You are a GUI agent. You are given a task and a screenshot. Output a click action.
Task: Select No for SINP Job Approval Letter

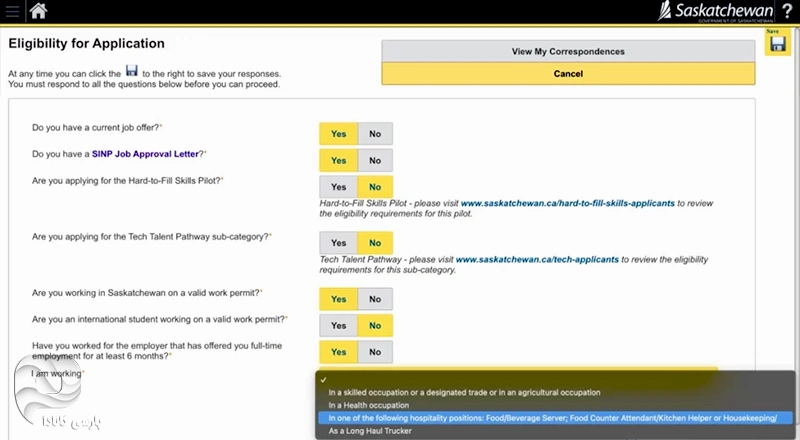click(x=375, y=160)
